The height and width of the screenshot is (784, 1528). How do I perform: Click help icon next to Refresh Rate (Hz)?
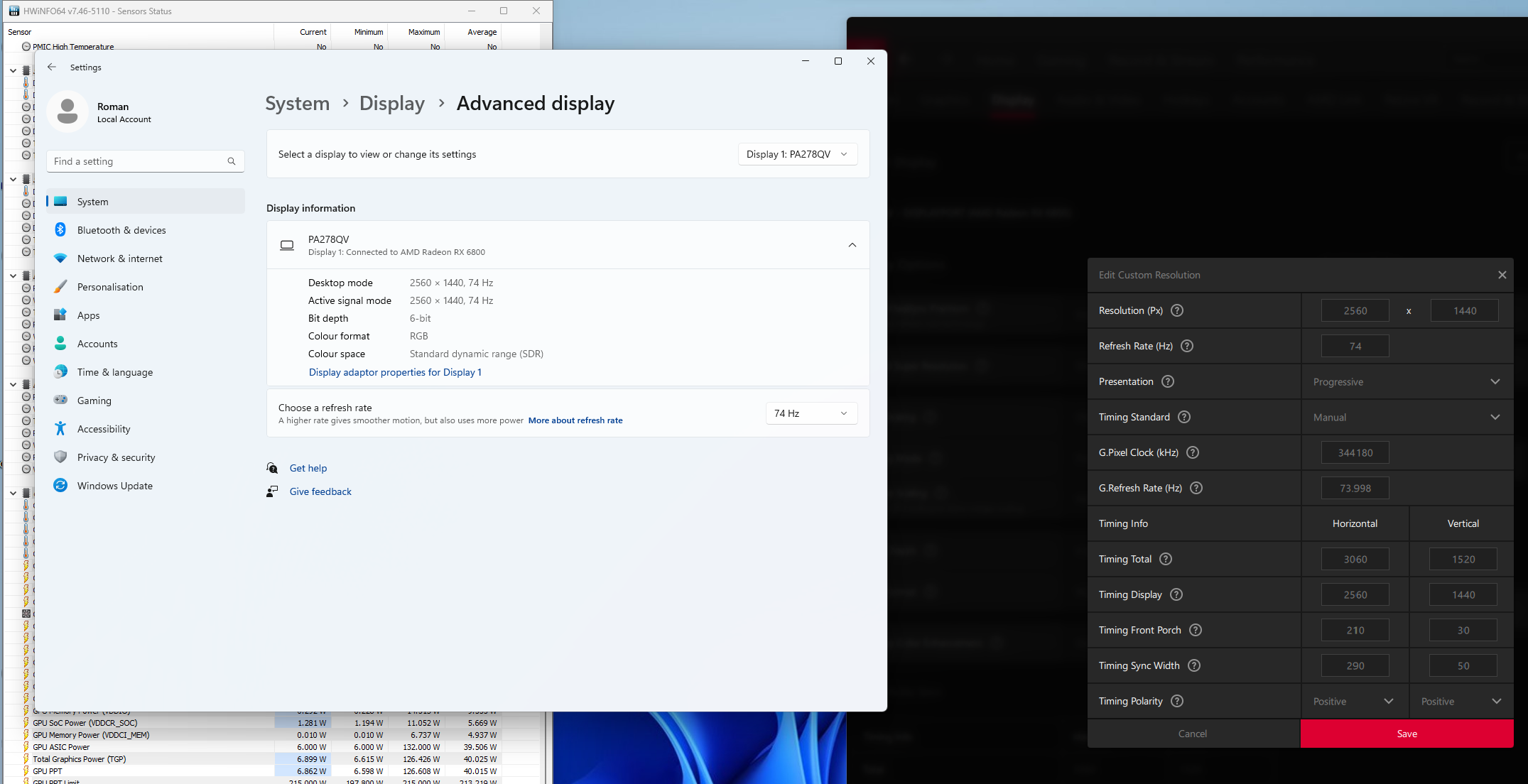pos(1187,346)
